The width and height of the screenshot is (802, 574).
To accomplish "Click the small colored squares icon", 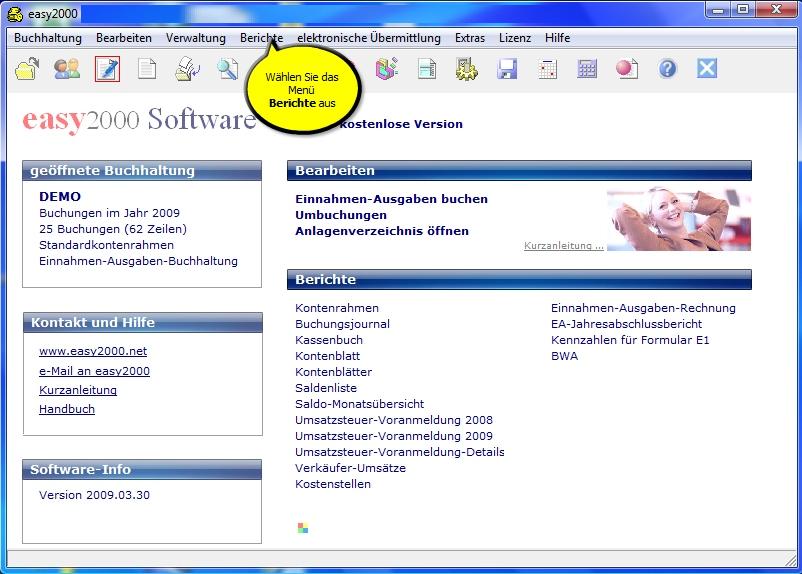I will [x=303, y=528].
